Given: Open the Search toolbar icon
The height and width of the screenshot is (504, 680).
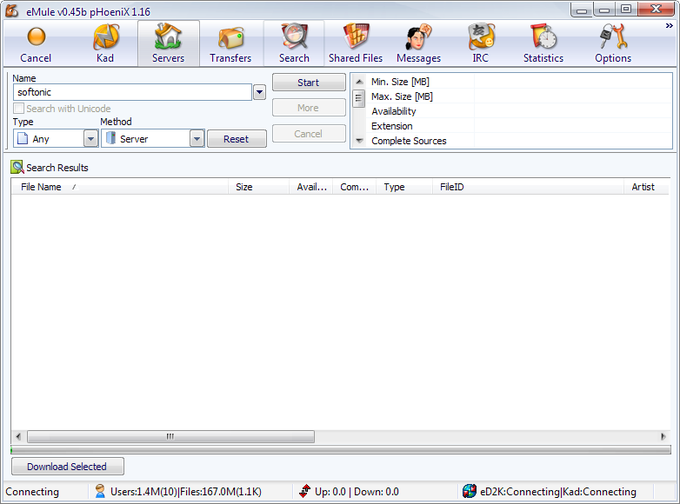Looking at the screenshot, I should (294, 44).
